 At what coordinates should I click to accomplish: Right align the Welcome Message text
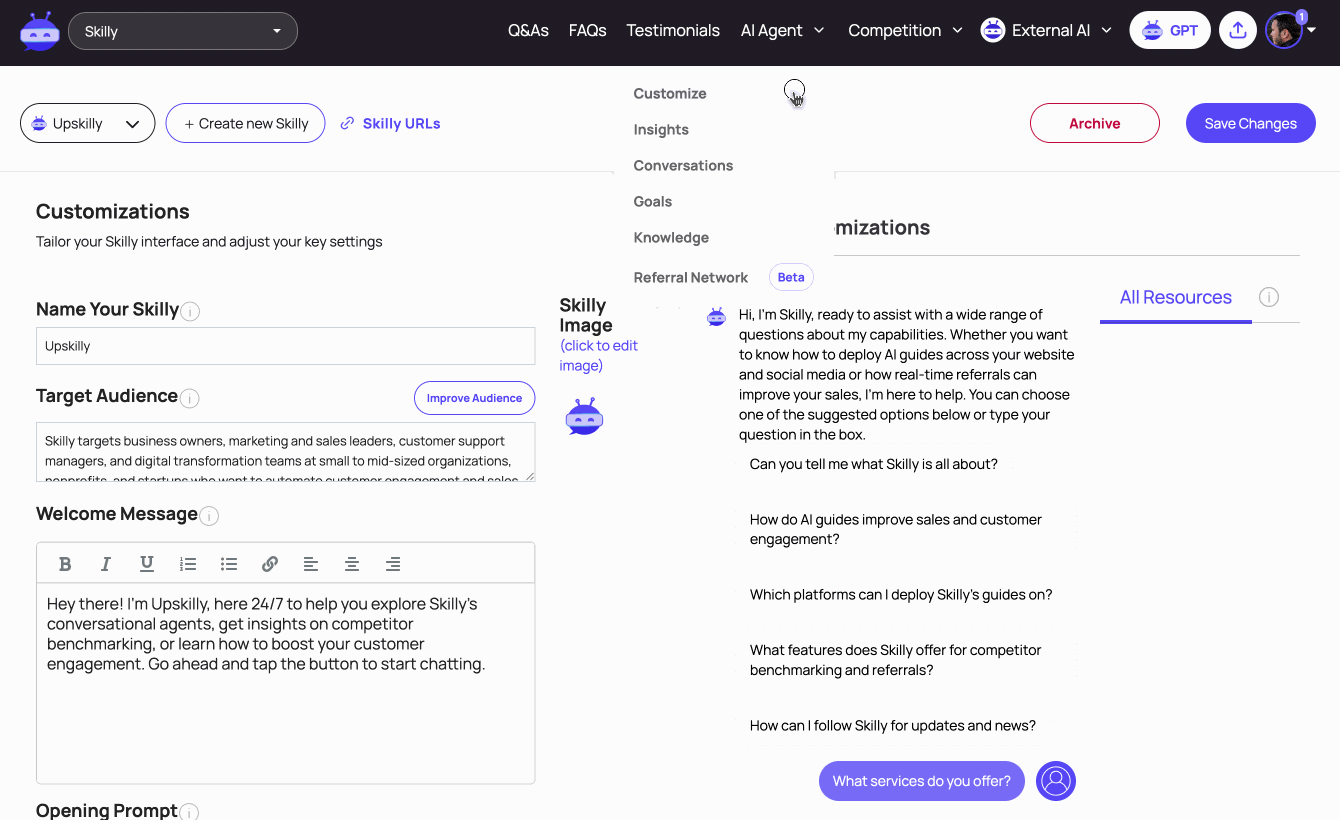coord(393,564)
